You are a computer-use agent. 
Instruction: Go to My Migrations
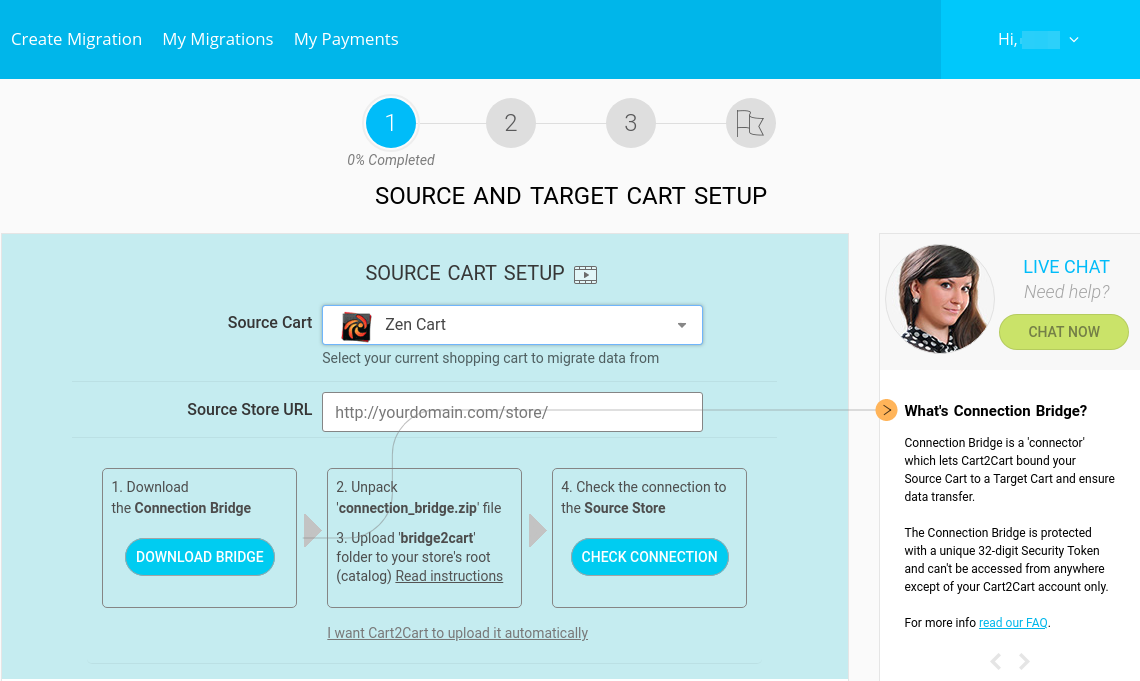(218, 39)
